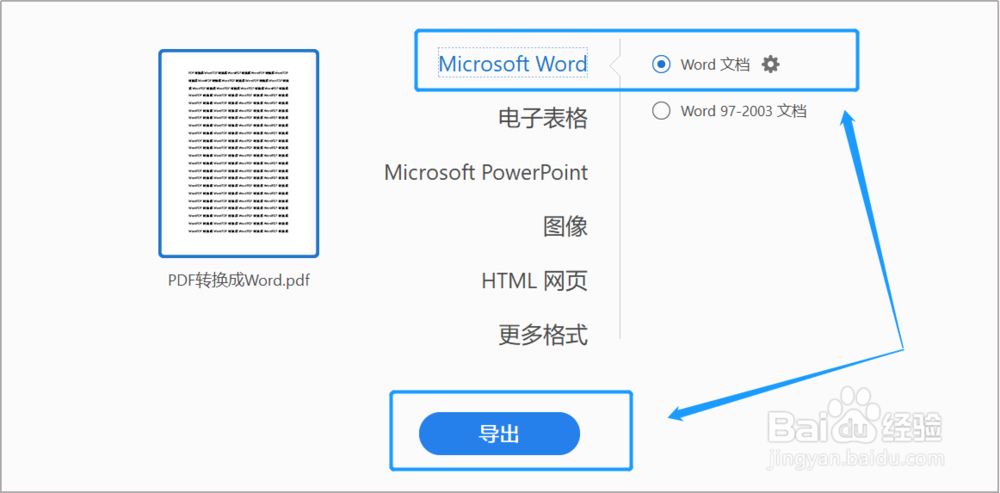This screenshot has width=1000, height=493.
Task: Choose Word 97-2003 文档 radio option
Action: pos(661,111)
